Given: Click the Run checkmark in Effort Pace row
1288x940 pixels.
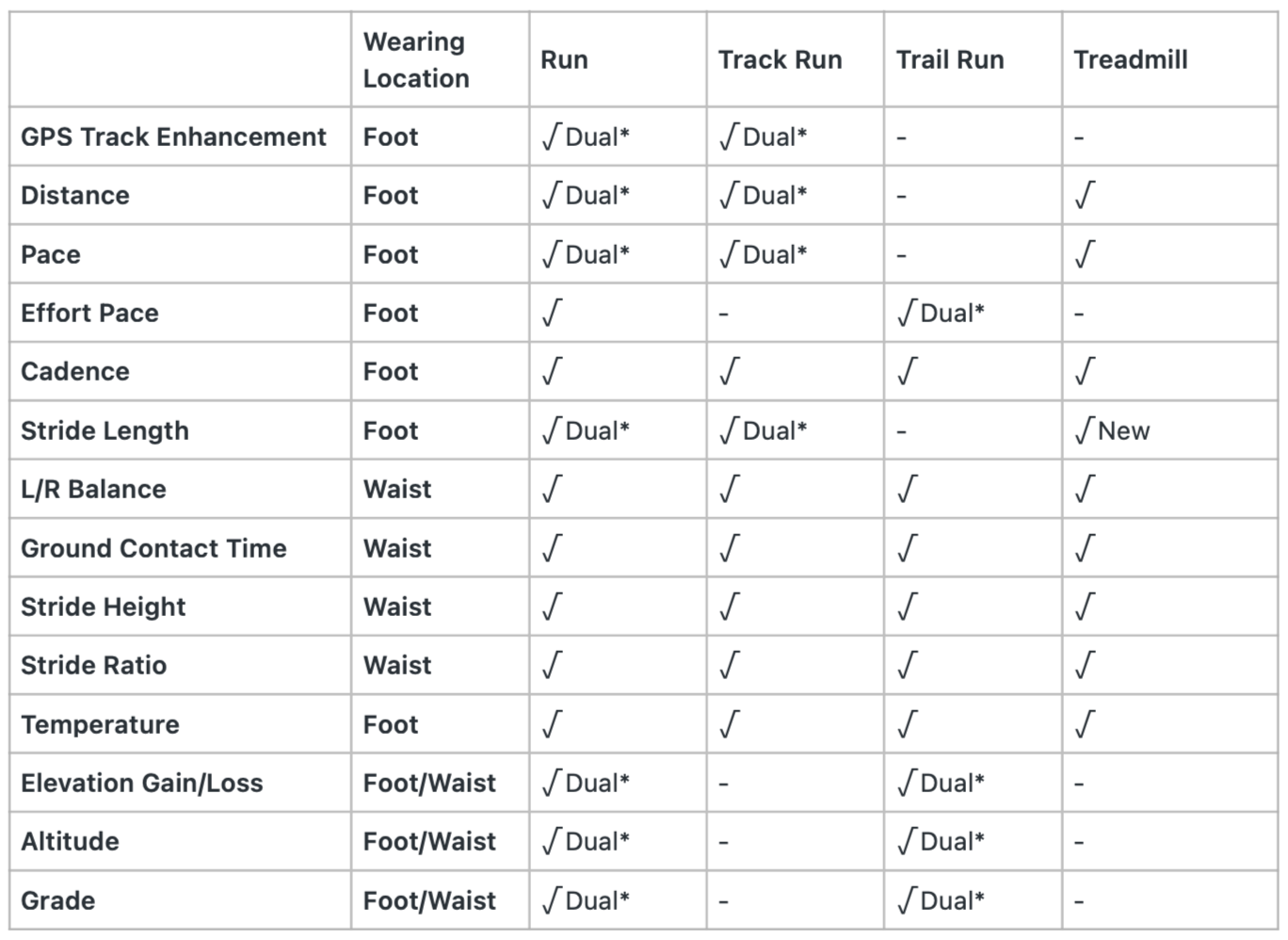Looking at the screenshot, I should pos(553,314).
